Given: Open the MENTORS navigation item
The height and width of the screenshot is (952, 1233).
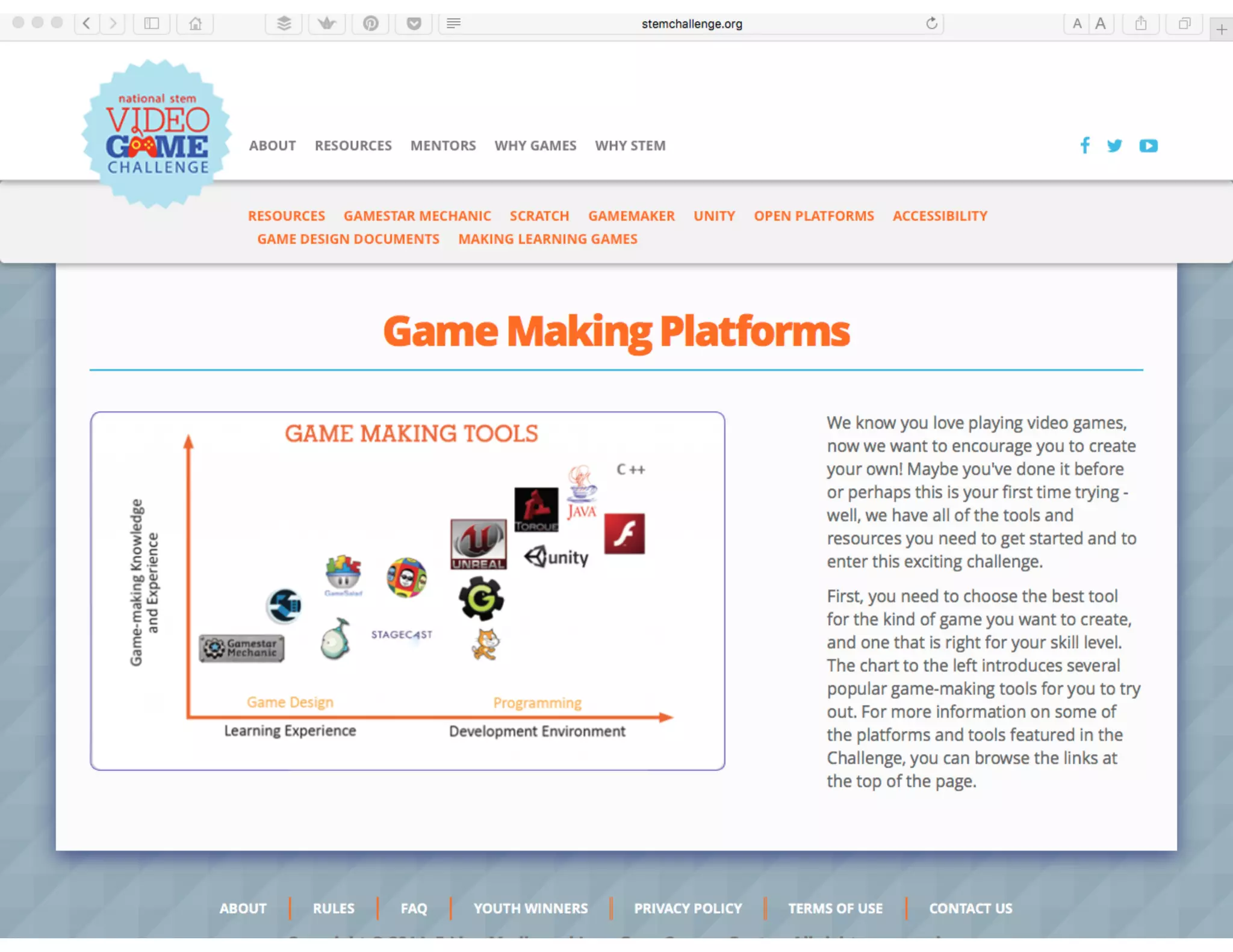Looking at the screenshot, I should [443, 146].
